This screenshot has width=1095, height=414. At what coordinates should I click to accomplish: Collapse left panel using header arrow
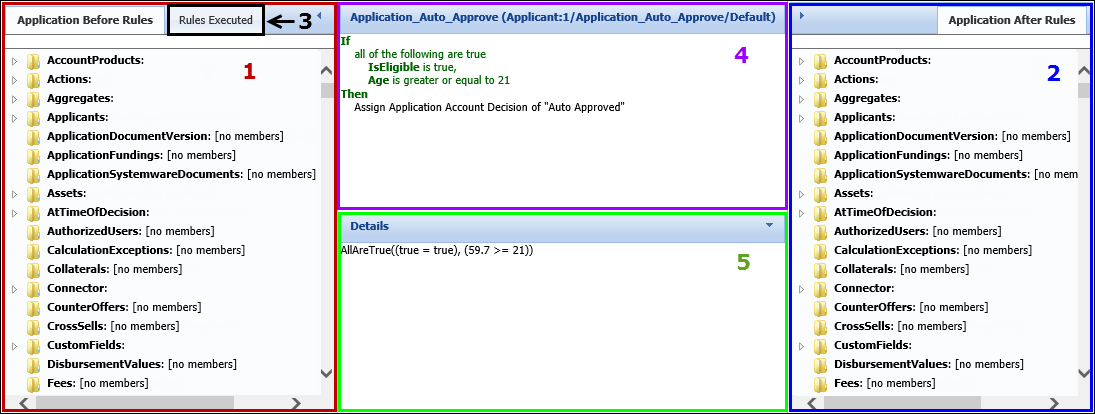(319, 15)
